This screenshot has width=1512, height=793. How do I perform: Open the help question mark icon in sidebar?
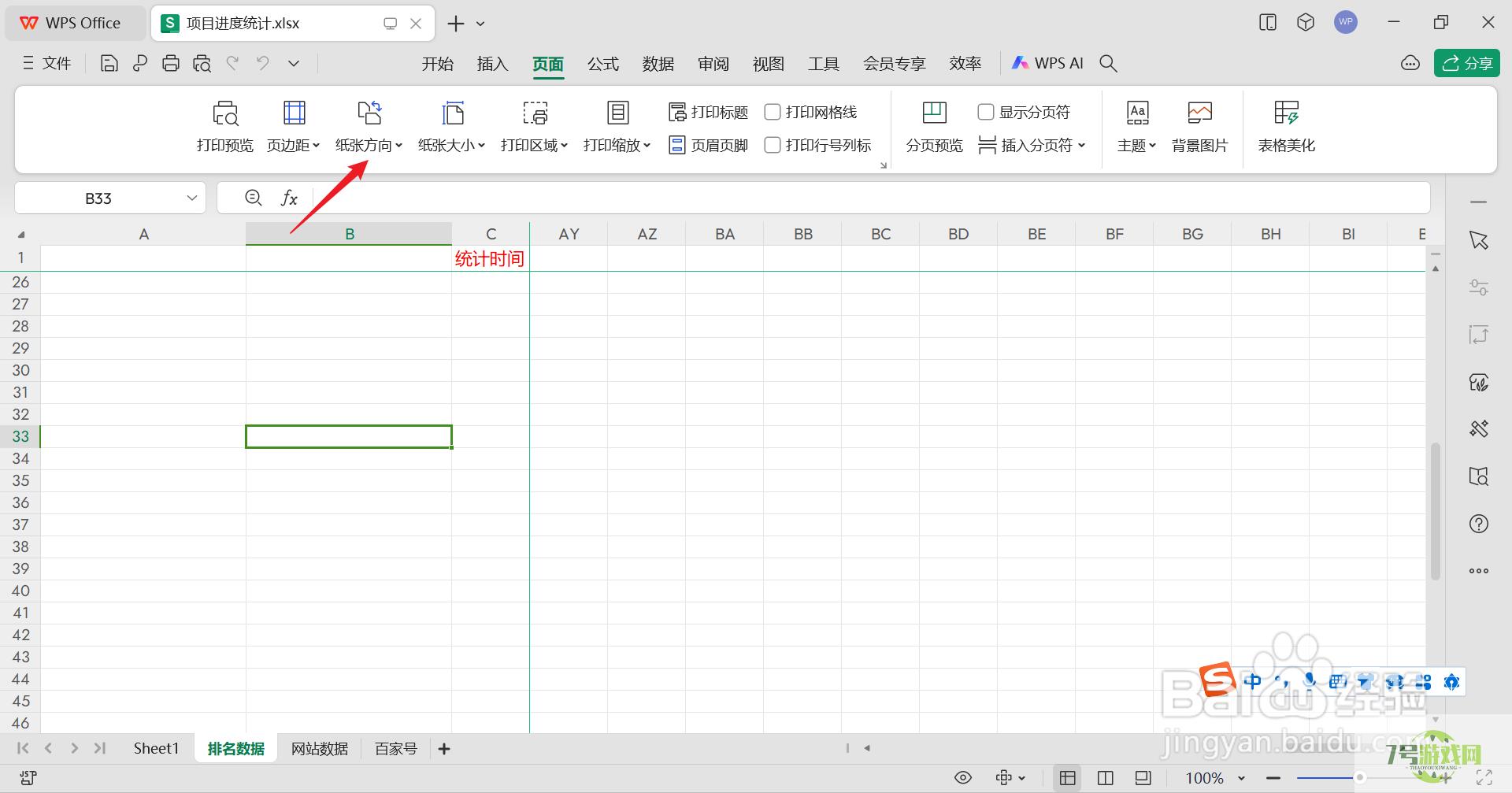(x=1479, y=524)
